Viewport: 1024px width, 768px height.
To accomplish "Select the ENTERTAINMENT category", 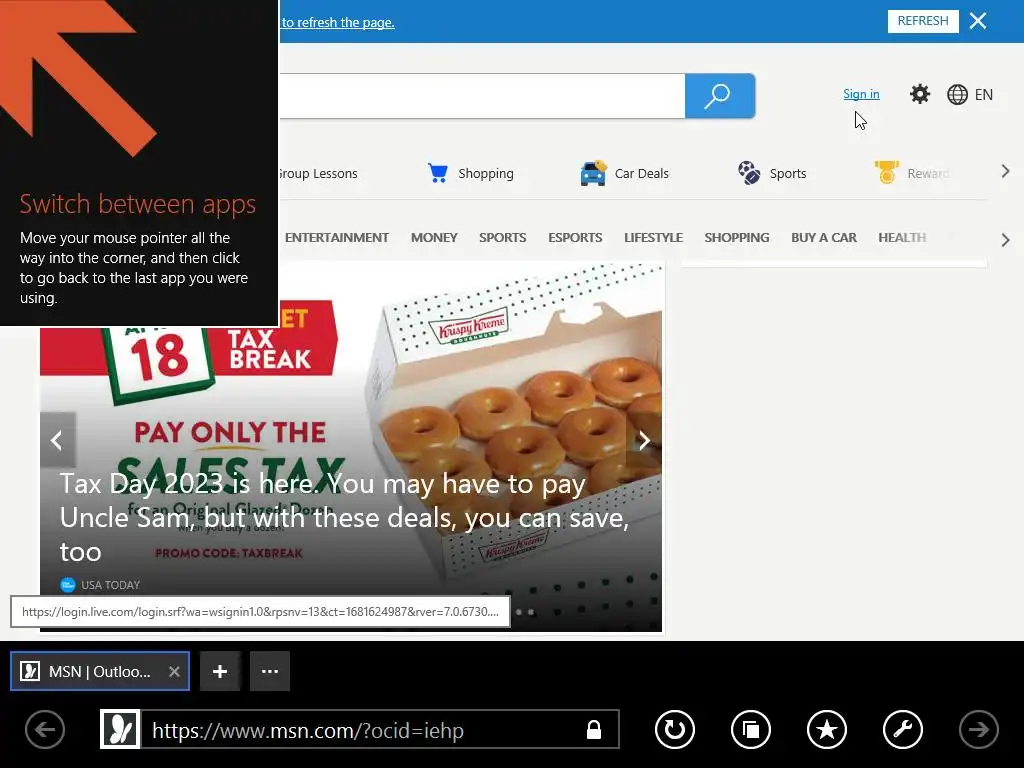I will [336, 238].
